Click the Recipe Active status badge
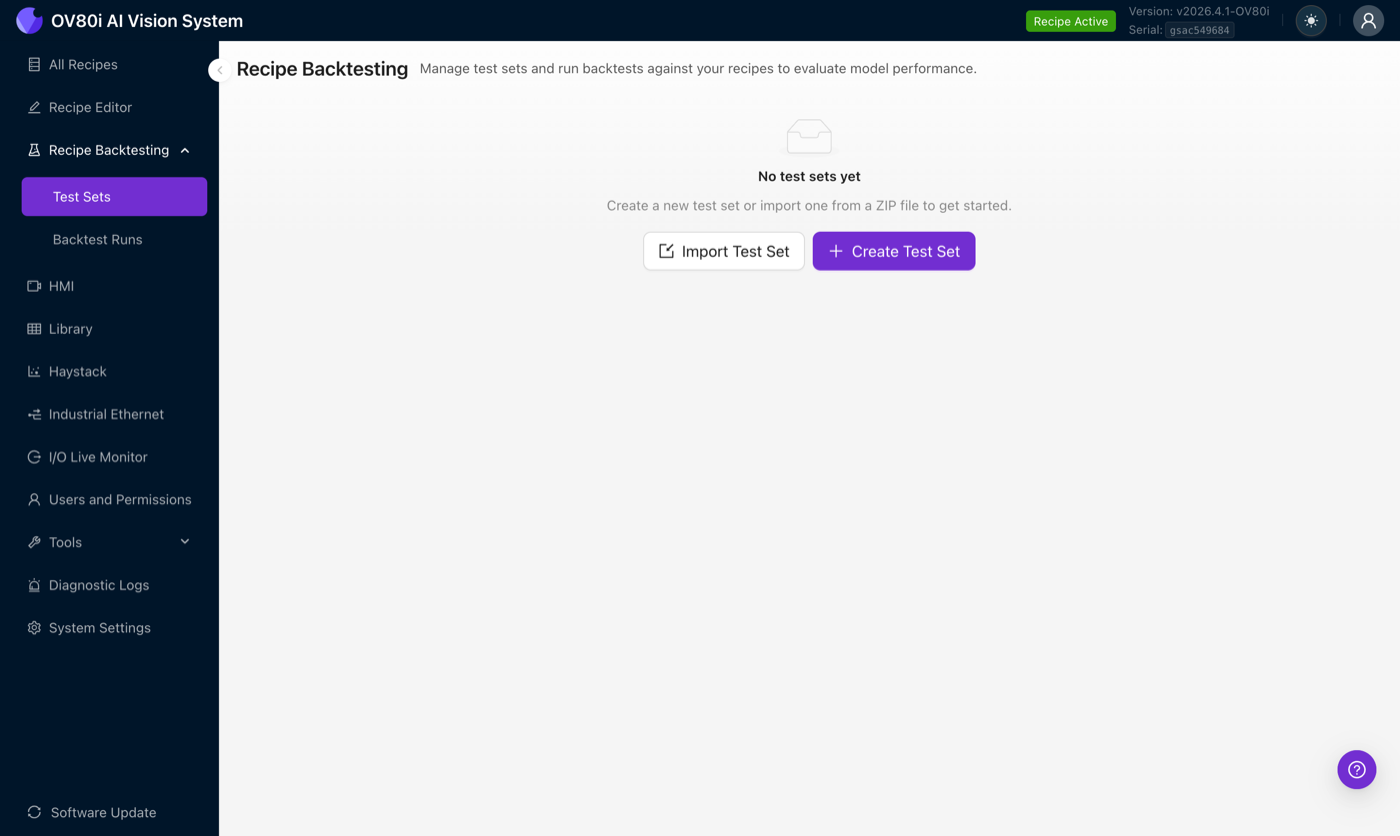Screen dimensions: 1400x836 (x=1070, y=20)
